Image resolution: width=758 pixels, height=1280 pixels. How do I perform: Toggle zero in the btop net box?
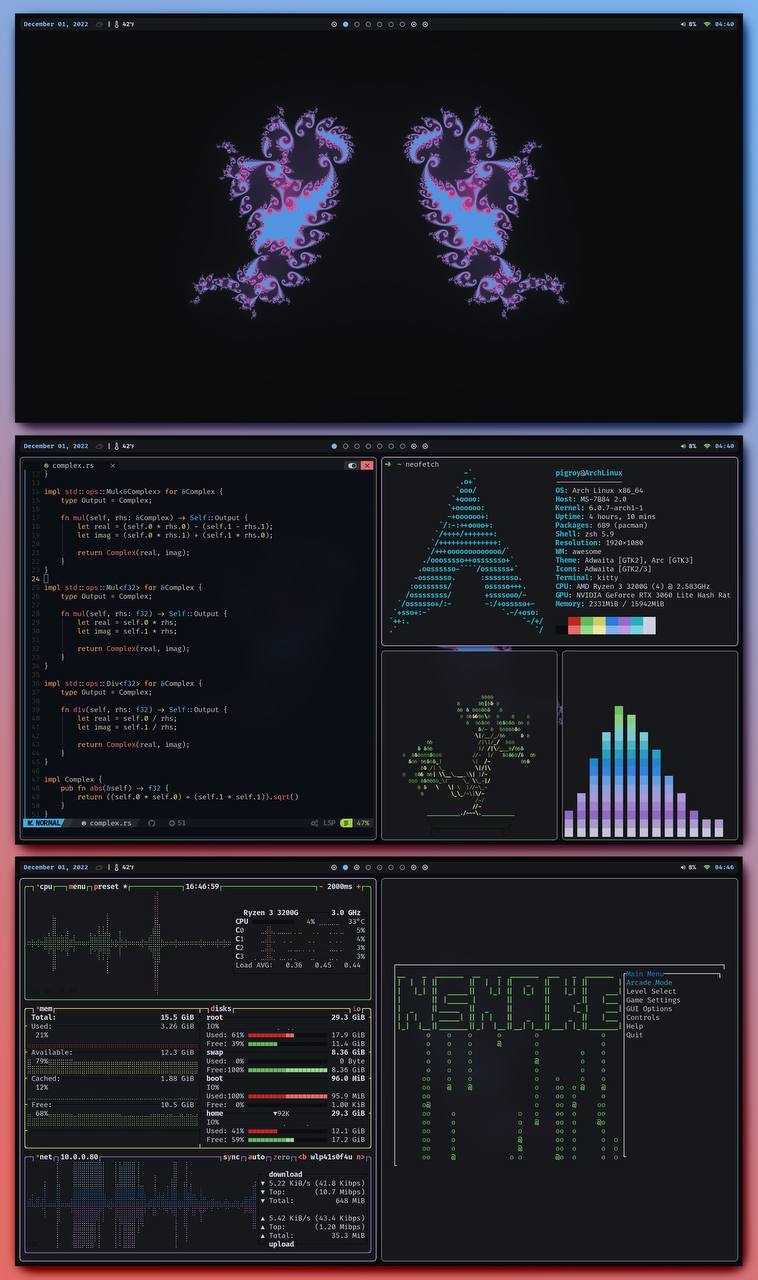(281, 1157)
